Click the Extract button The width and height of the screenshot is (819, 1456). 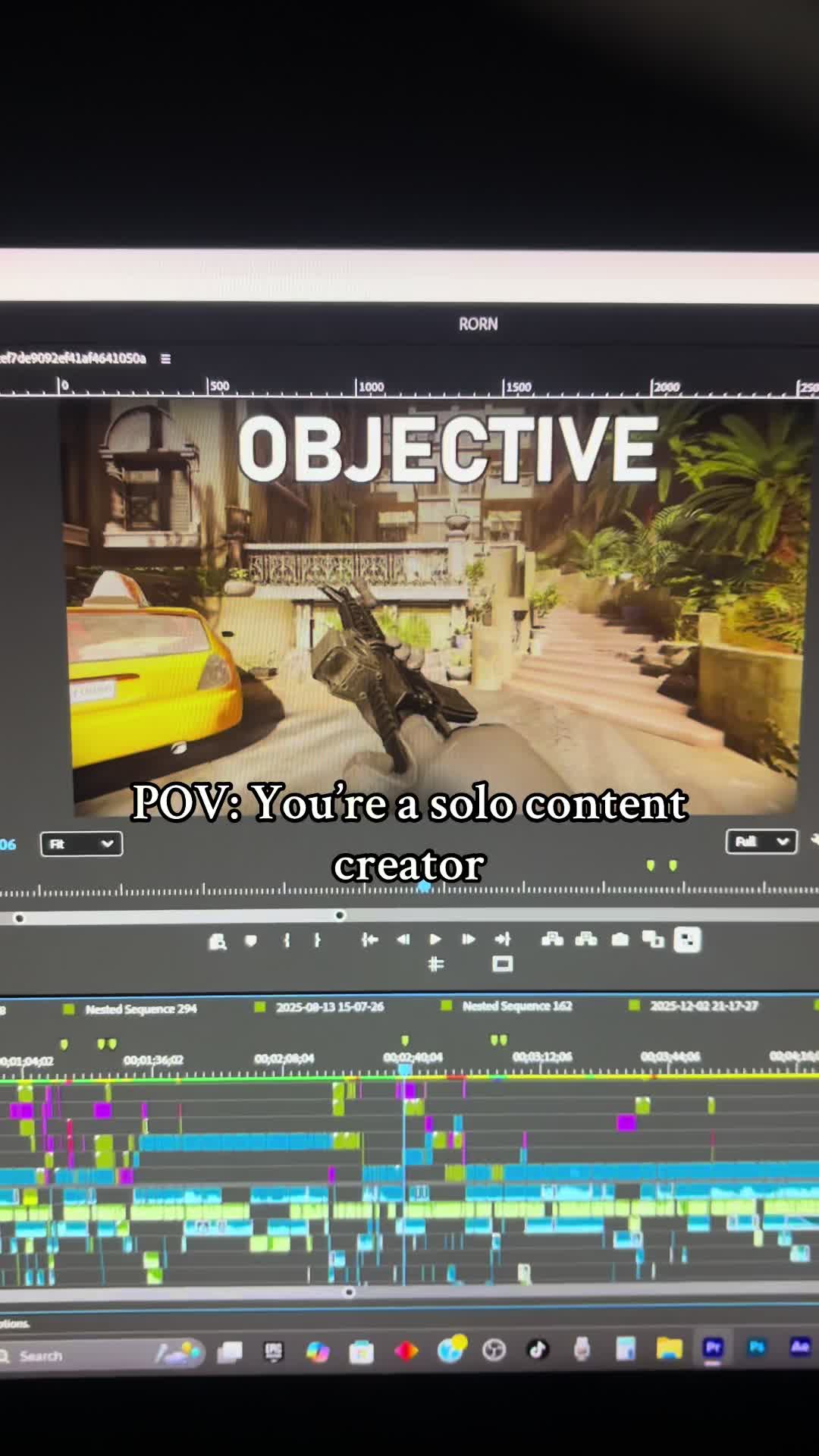coord(586,940)
